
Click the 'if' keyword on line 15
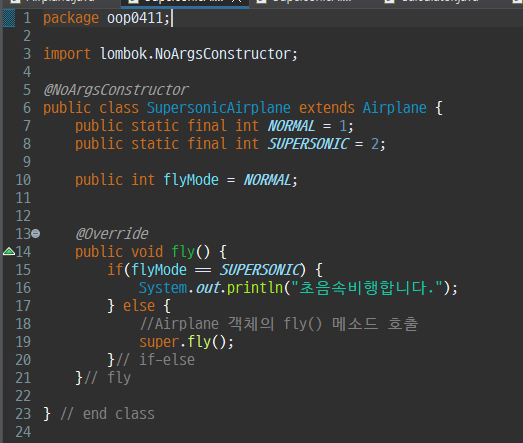[115, 270]
